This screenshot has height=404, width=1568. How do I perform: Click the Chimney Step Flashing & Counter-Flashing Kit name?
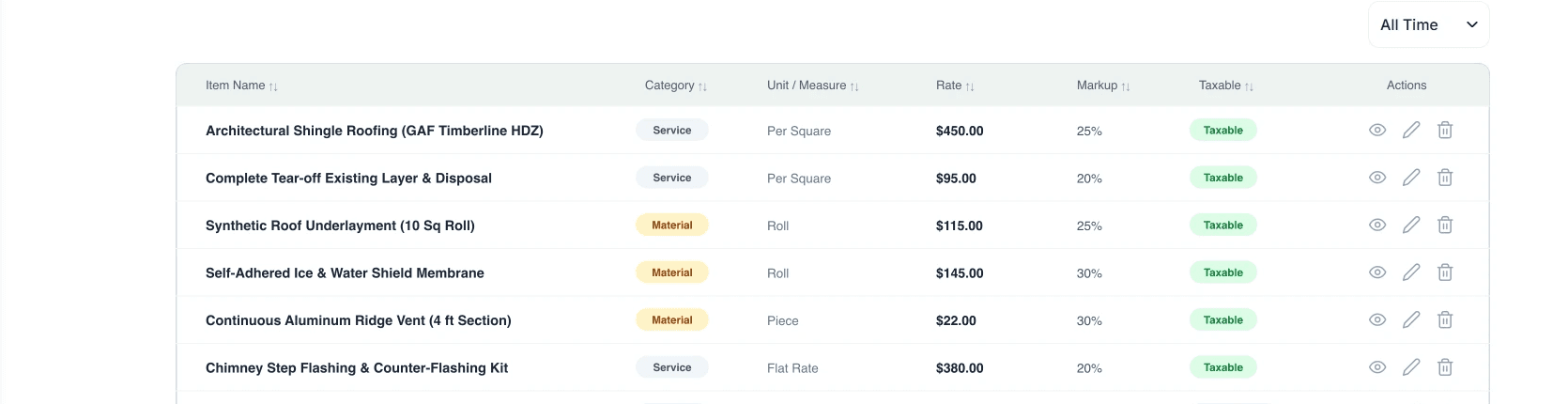pyautogui.click(x=357, y=367)
